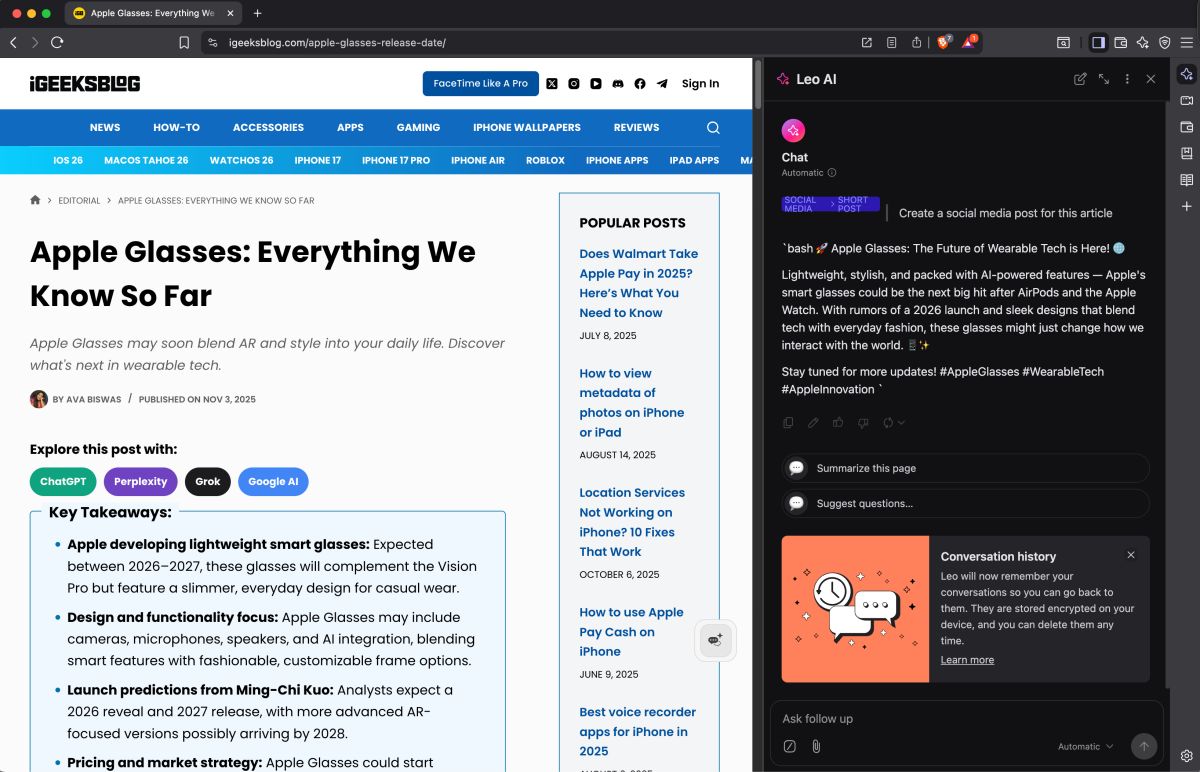The height and width of the screenshot is (772, 1200).
Task: Toggle the sidebar panel icon in the toolbar
Action: point(1098,42)
